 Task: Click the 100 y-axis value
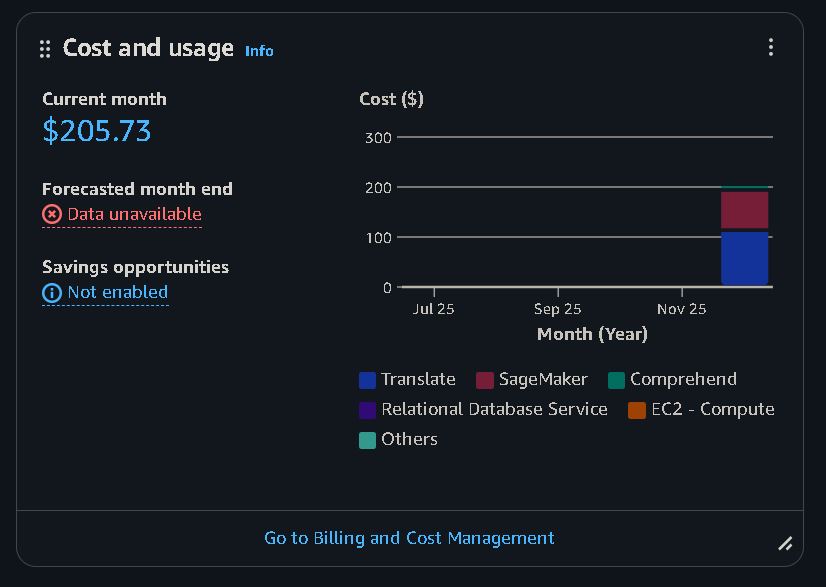378,238
